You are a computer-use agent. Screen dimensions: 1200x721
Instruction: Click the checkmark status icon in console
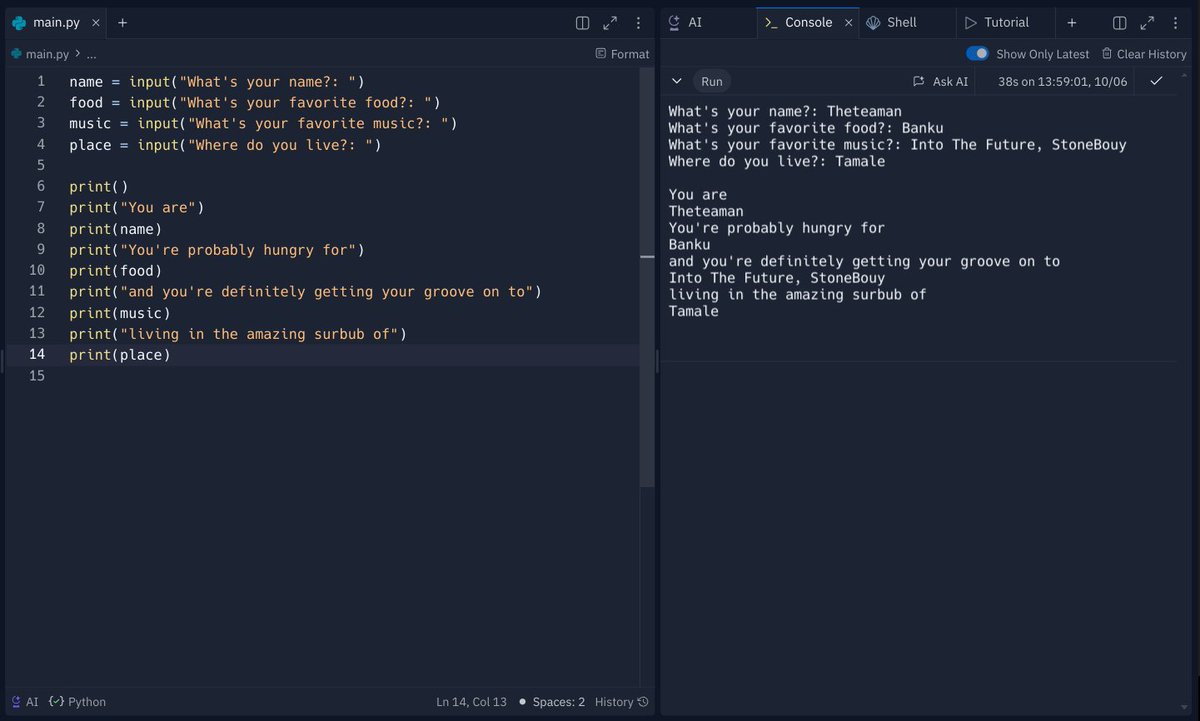pos(1156,81)
